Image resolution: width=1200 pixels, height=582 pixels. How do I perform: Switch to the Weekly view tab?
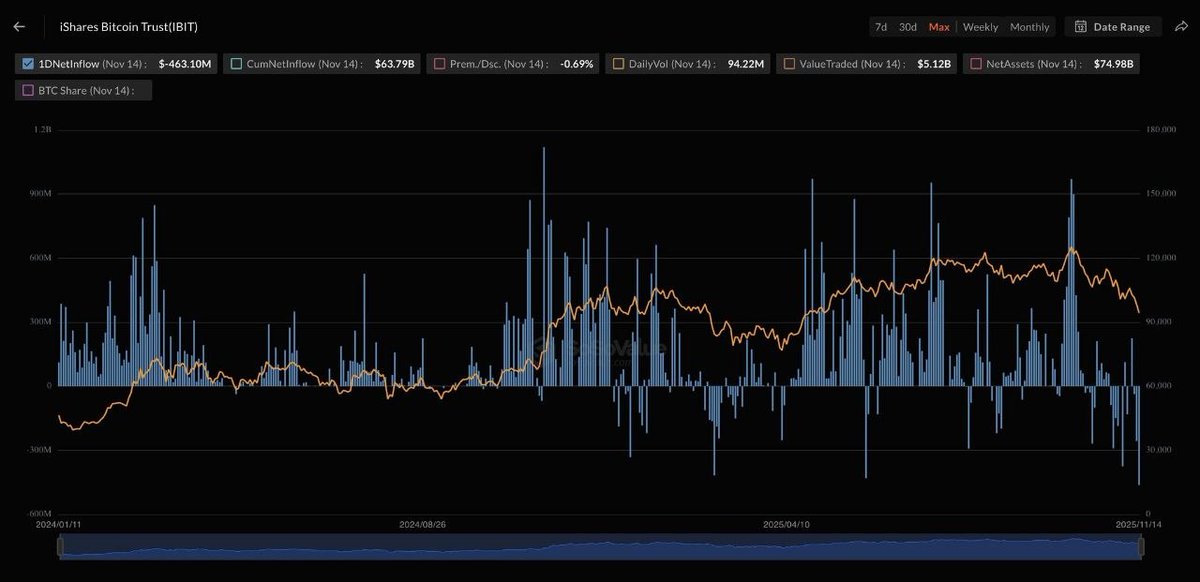tap(979, 26)
